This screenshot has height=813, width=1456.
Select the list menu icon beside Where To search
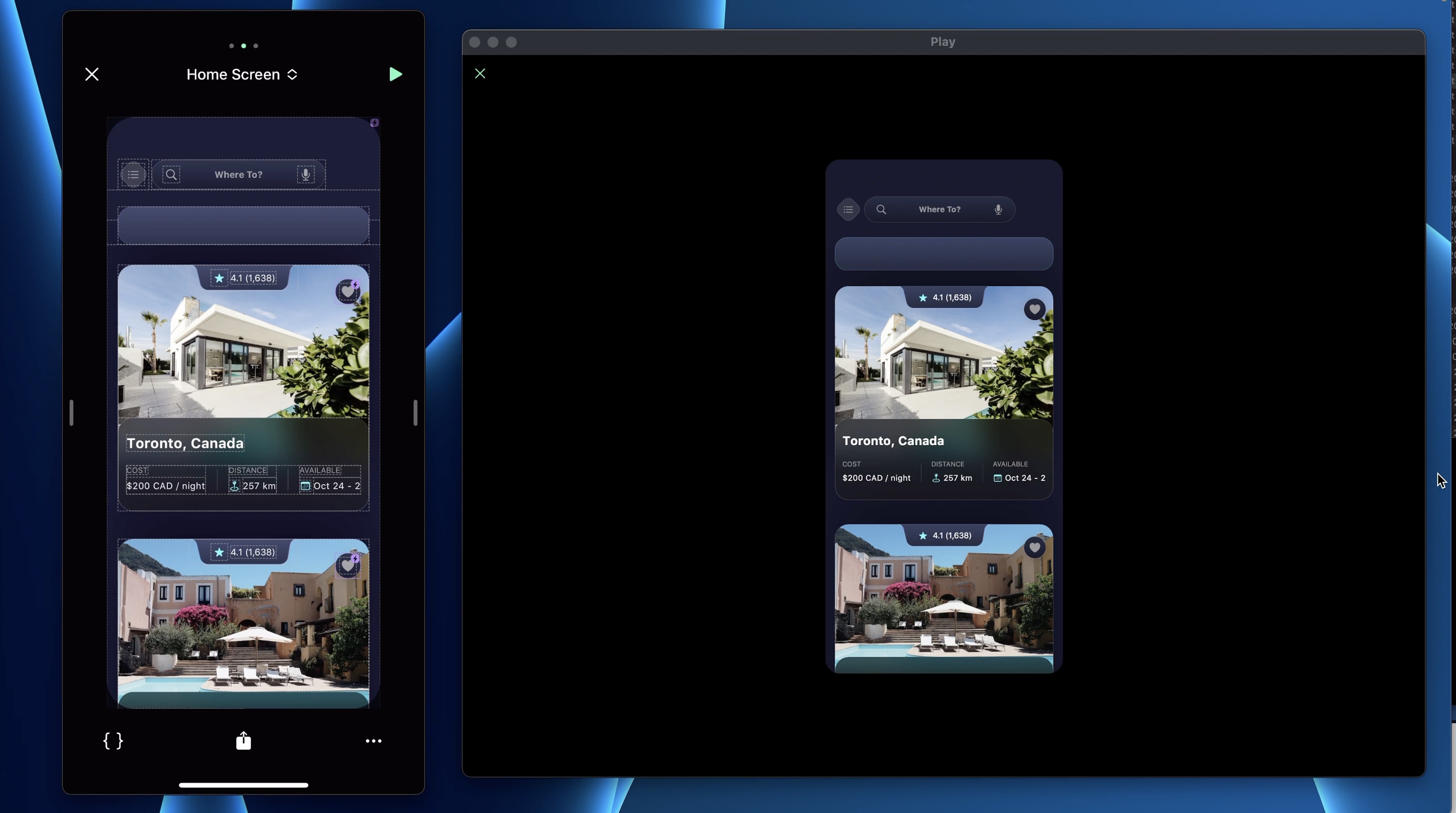click(133, 175)
